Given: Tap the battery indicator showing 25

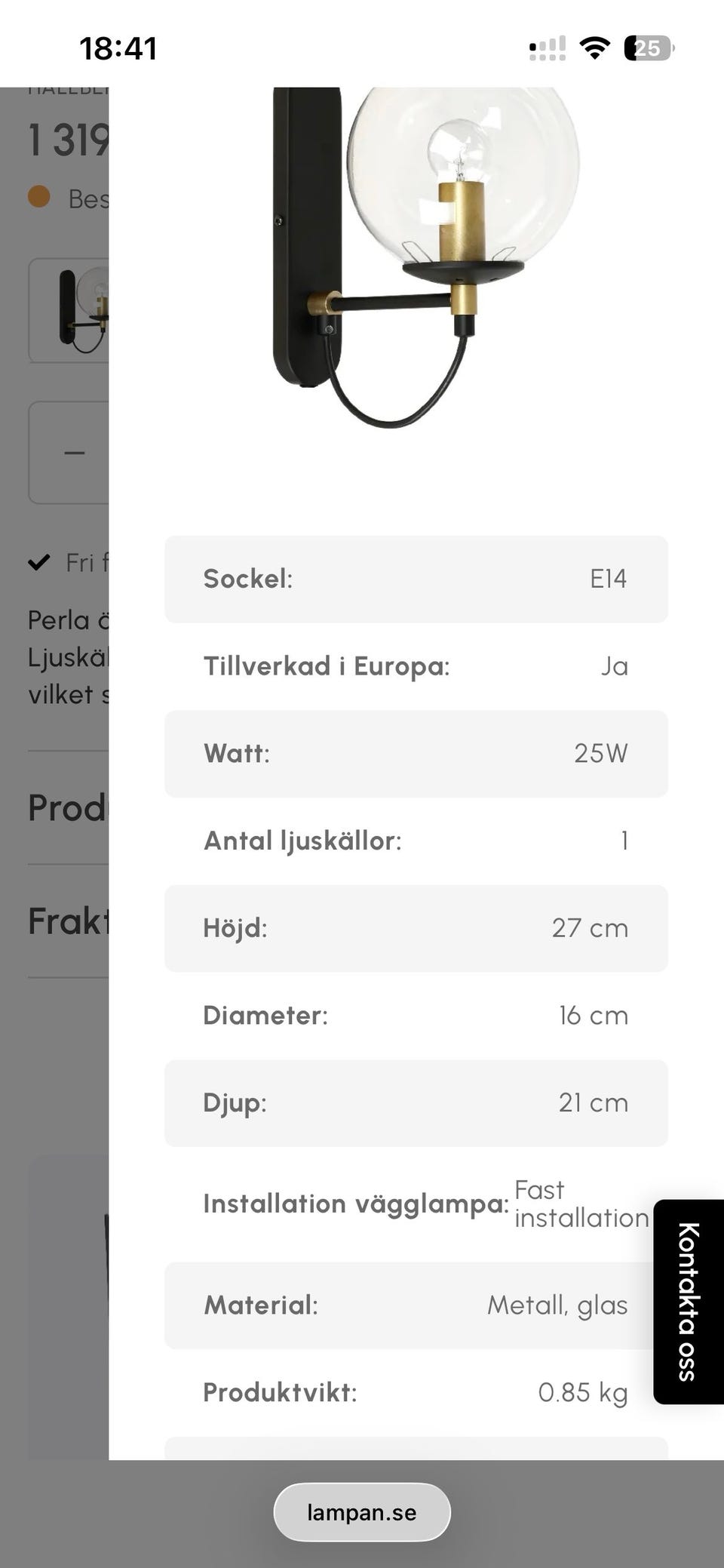Looking at the screenshot, I should pyautogui.click(x=649, y=48).
